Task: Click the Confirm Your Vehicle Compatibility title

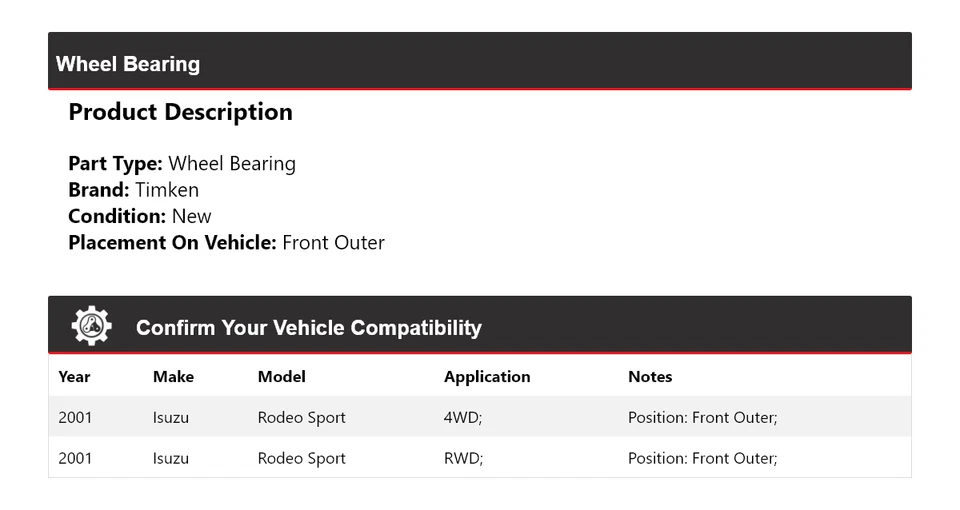Action: tap(308, 328)
